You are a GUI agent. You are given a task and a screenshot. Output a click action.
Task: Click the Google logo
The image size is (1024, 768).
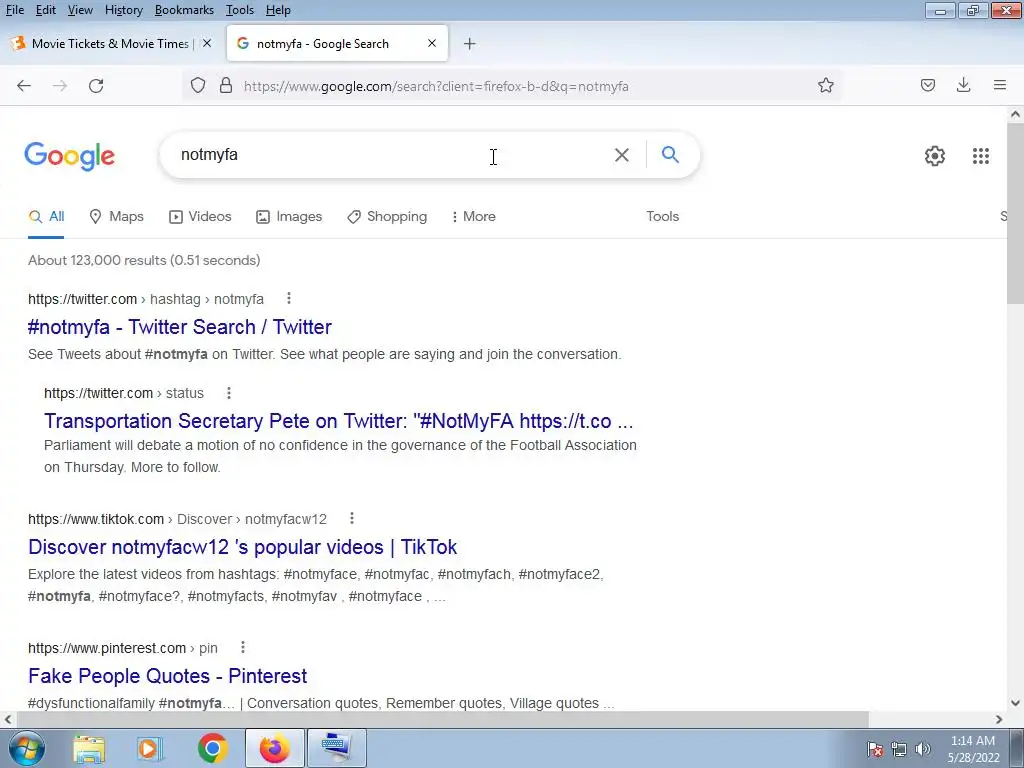pyautogui.click(x=70, y=157)
